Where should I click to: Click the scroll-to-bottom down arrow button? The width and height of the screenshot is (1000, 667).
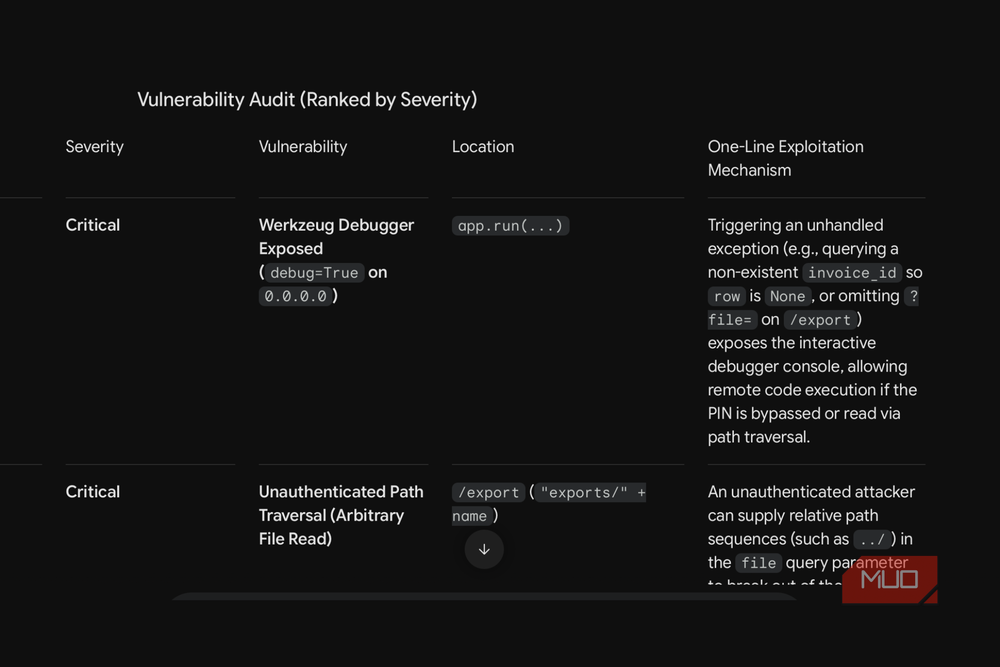(x=484, y=549)
